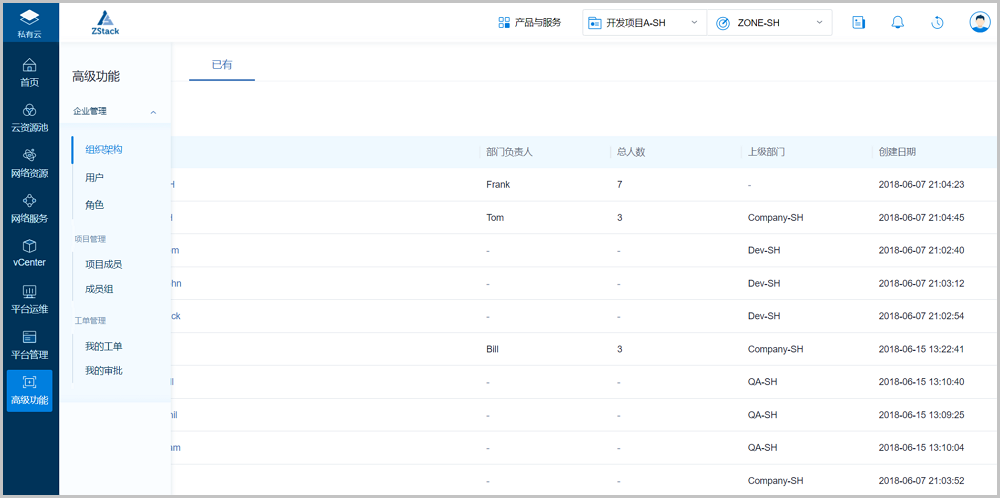Open 云资源池 cloud resource pool icon

pyautogui.click(x=29, y=110)
